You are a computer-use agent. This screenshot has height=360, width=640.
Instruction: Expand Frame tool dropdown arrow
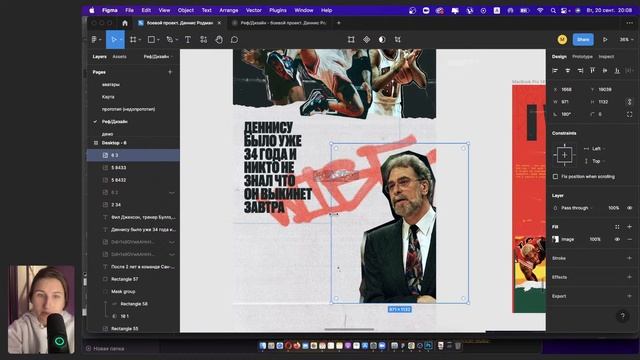tap(140, 40)
